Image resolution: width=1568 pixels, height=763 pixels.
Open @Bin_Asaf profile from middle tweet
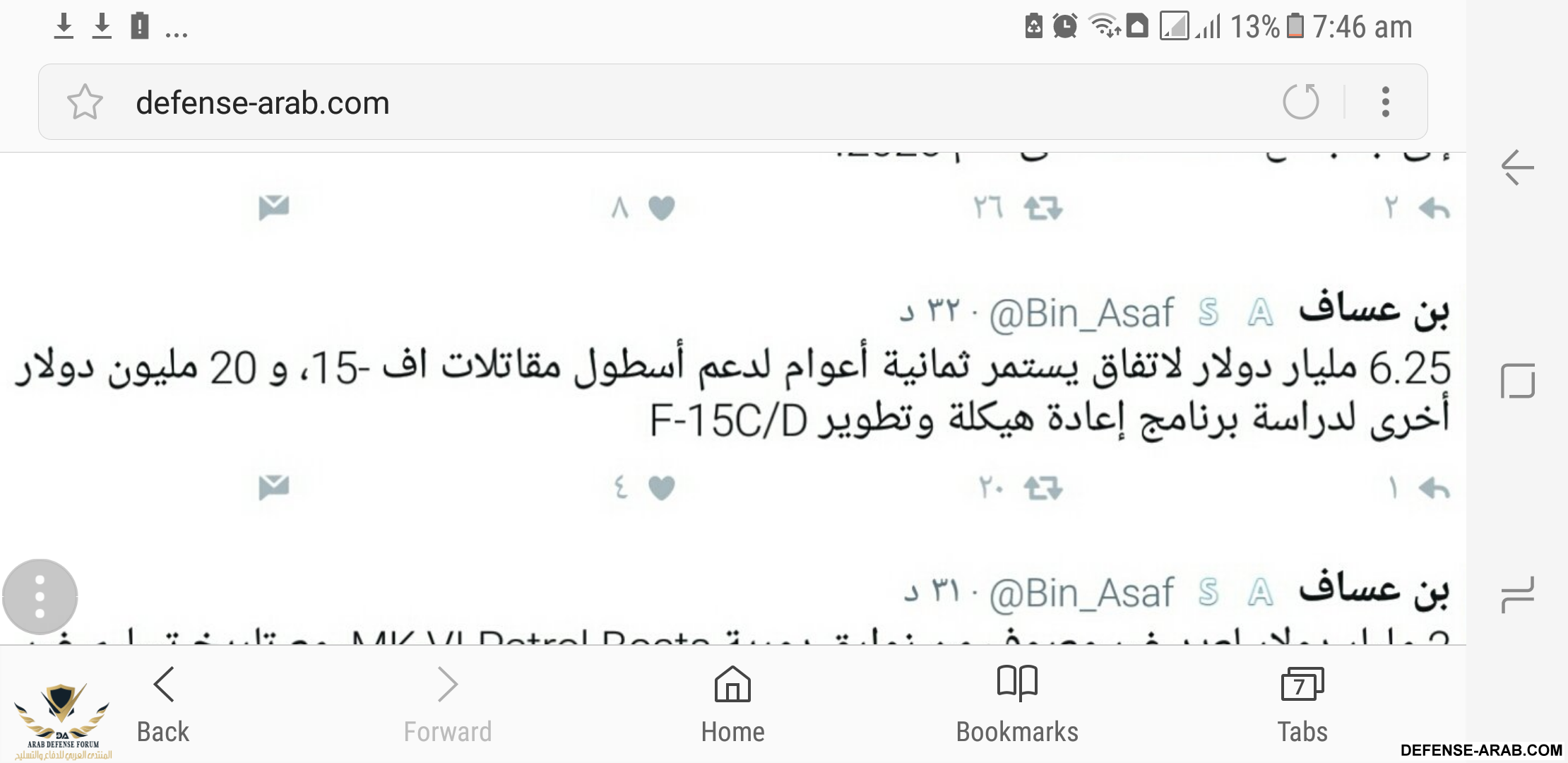click(x=1081, y=314)
